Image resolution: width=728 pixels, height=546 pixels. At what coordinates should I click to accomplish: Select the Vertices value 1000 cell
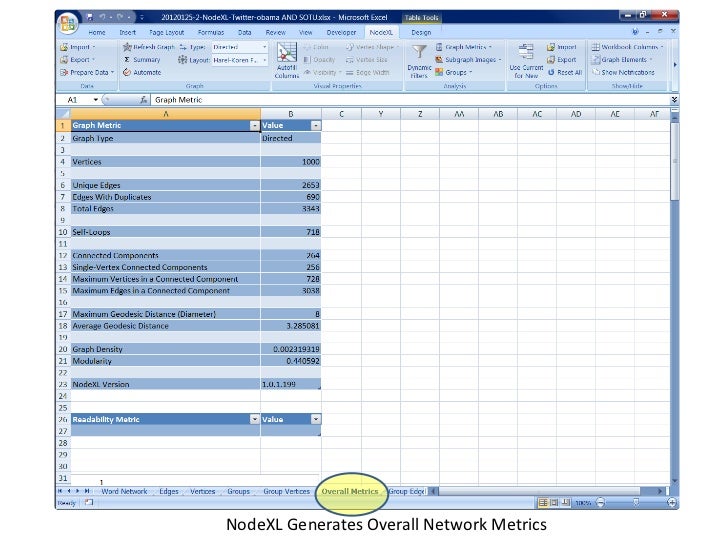(291, 162)
